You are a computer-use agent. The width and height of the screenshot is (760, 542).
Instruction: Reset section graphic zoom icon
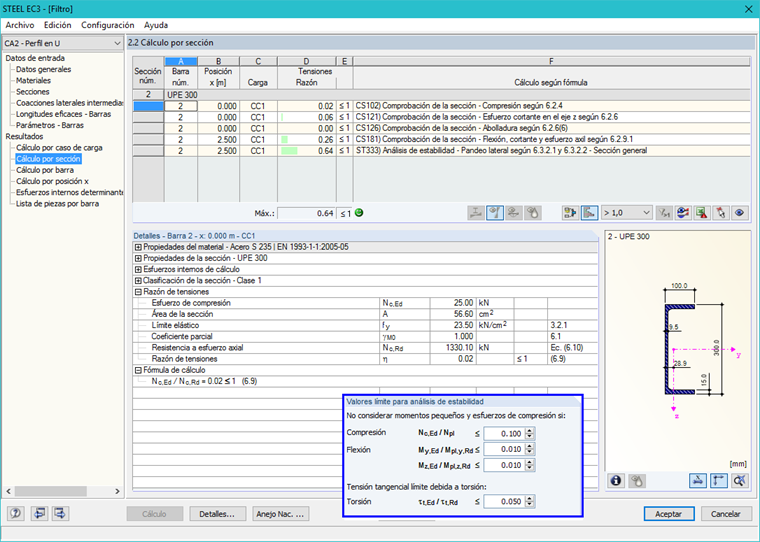pyautogui.click(x=739, y=480)
